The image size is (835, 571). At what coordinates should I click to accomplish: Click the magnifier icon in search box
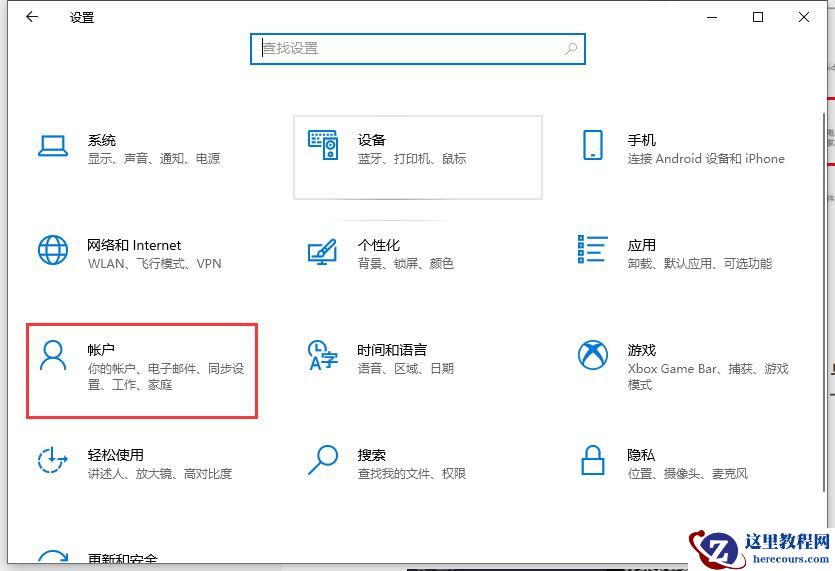[x=570, y=49]
